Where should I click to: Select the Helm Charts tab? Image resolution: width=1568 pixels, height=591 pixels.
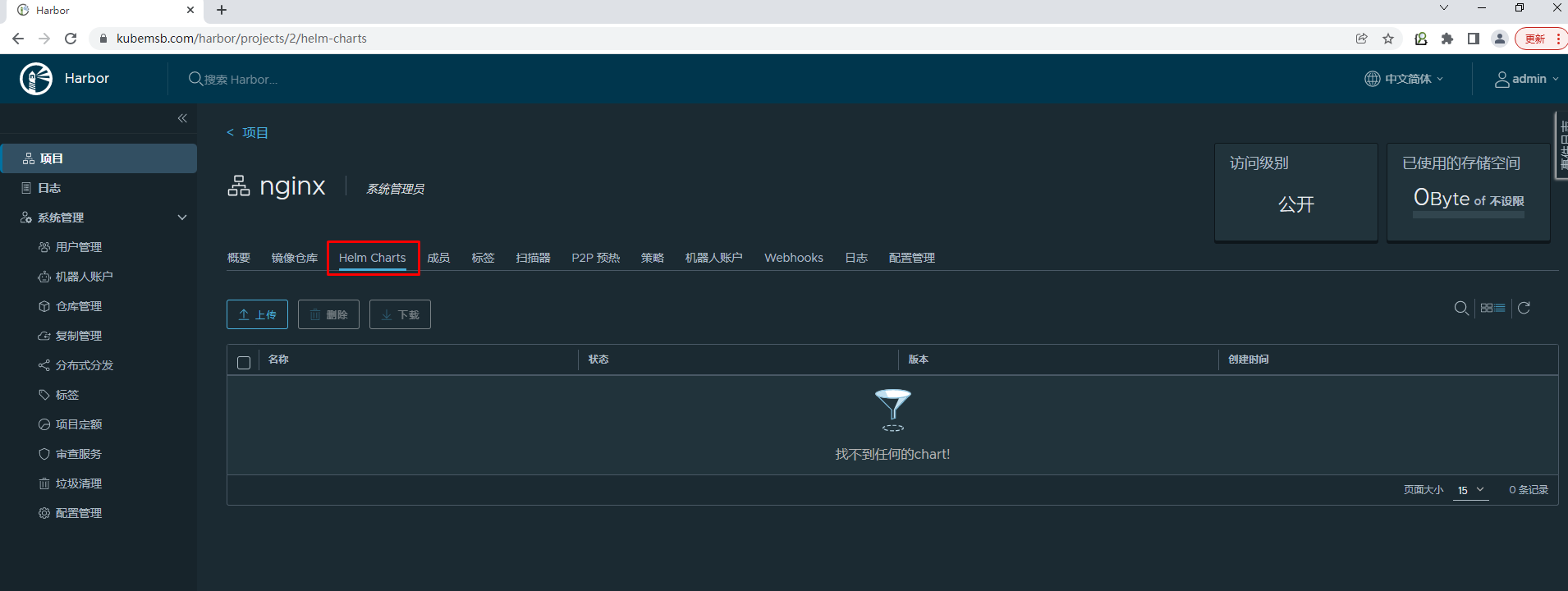coord(373,258)
